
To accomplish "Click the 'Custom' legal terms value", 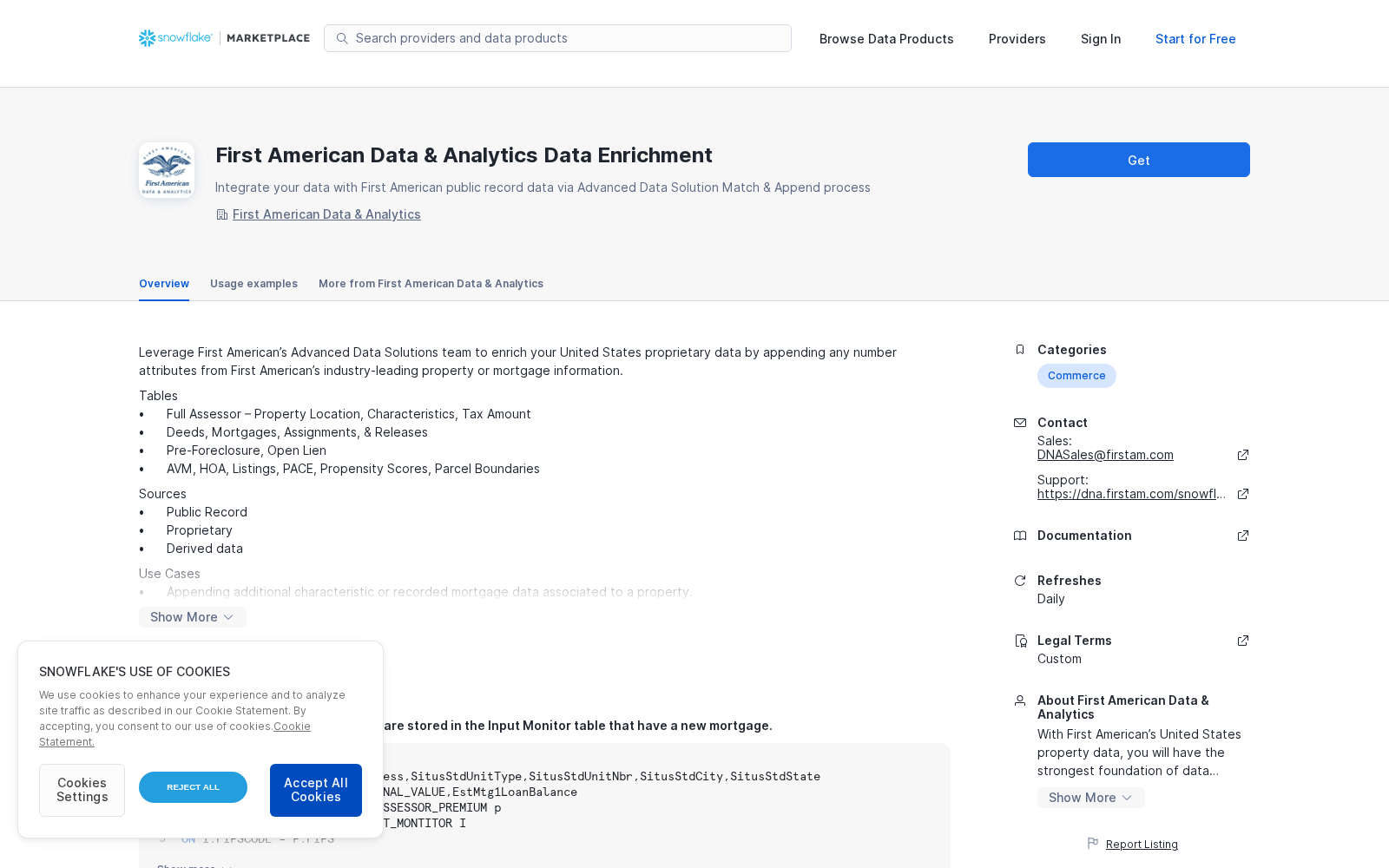I will [1059, 659].
